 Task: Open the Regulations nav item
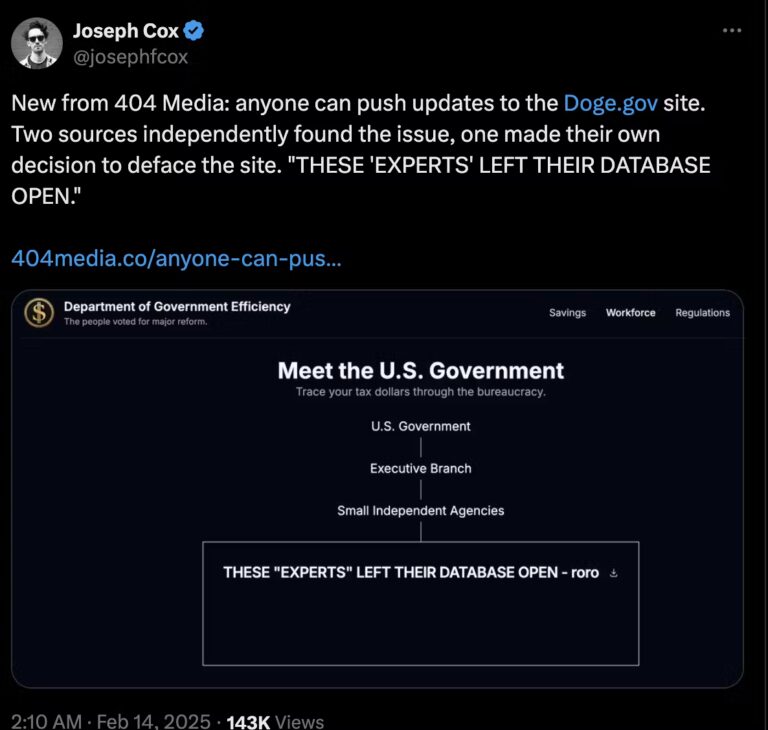(x=702, y=313)
